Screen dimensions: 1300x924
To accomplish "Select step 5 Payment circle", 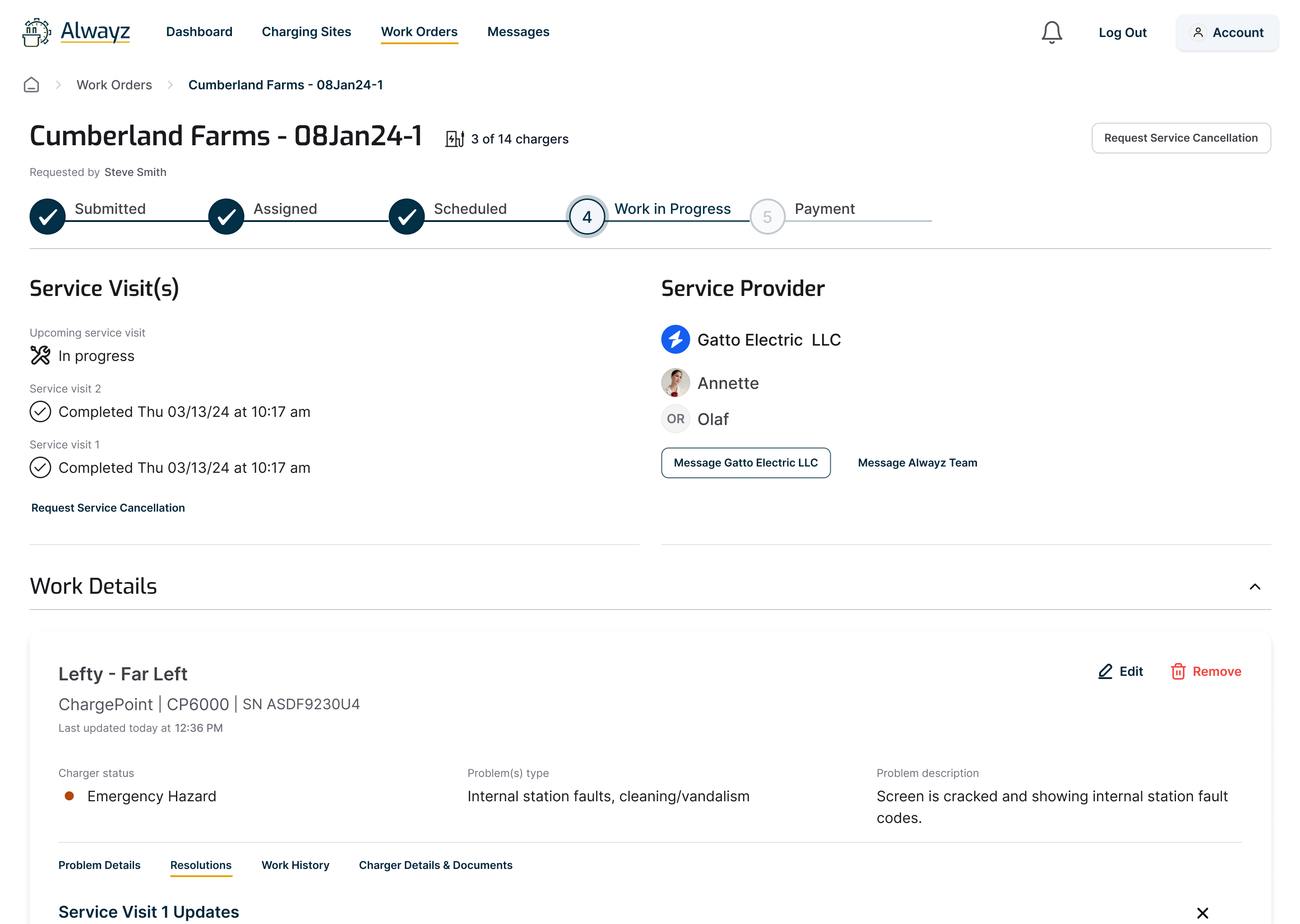I will [x=768, y=217].
